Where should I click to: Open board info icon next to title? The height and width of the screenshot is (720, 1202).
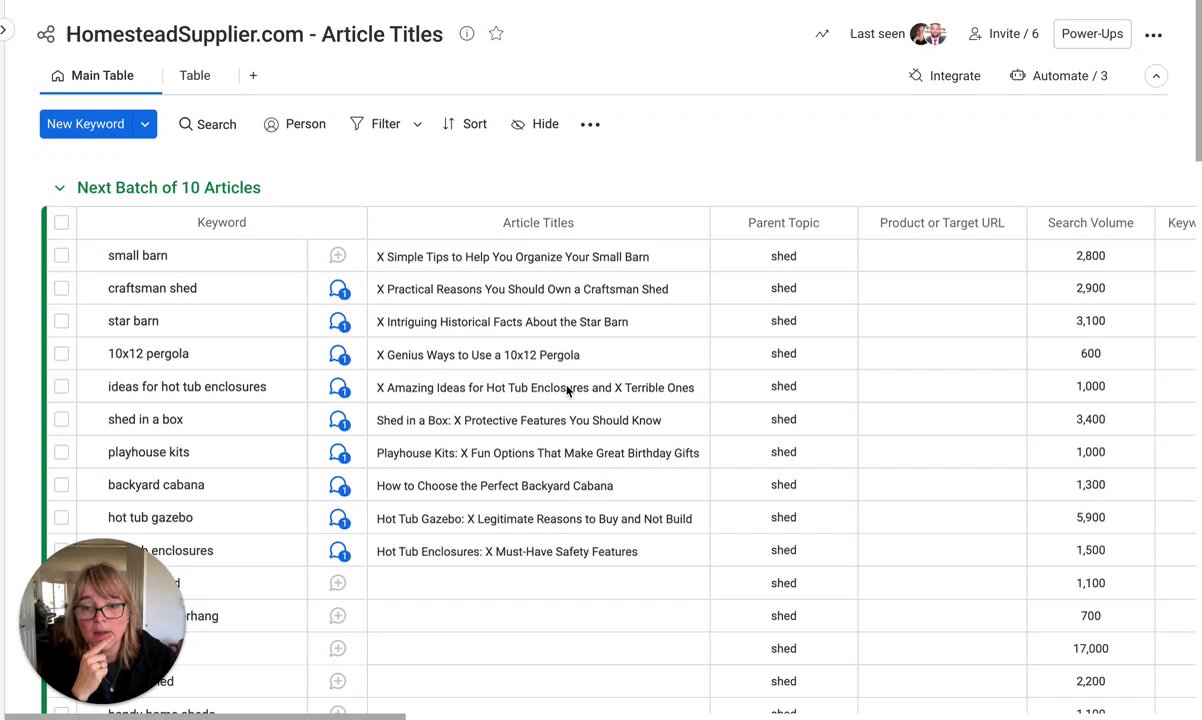[x=467, y=34]
